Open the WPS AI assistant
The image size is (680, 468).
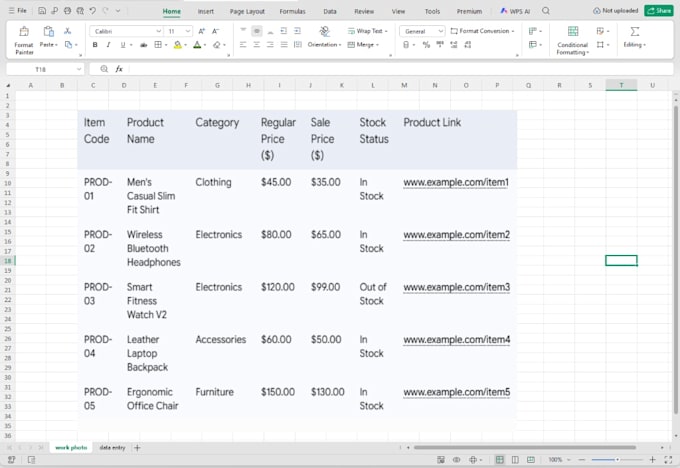pyautogui.click(x=515, y=11)
